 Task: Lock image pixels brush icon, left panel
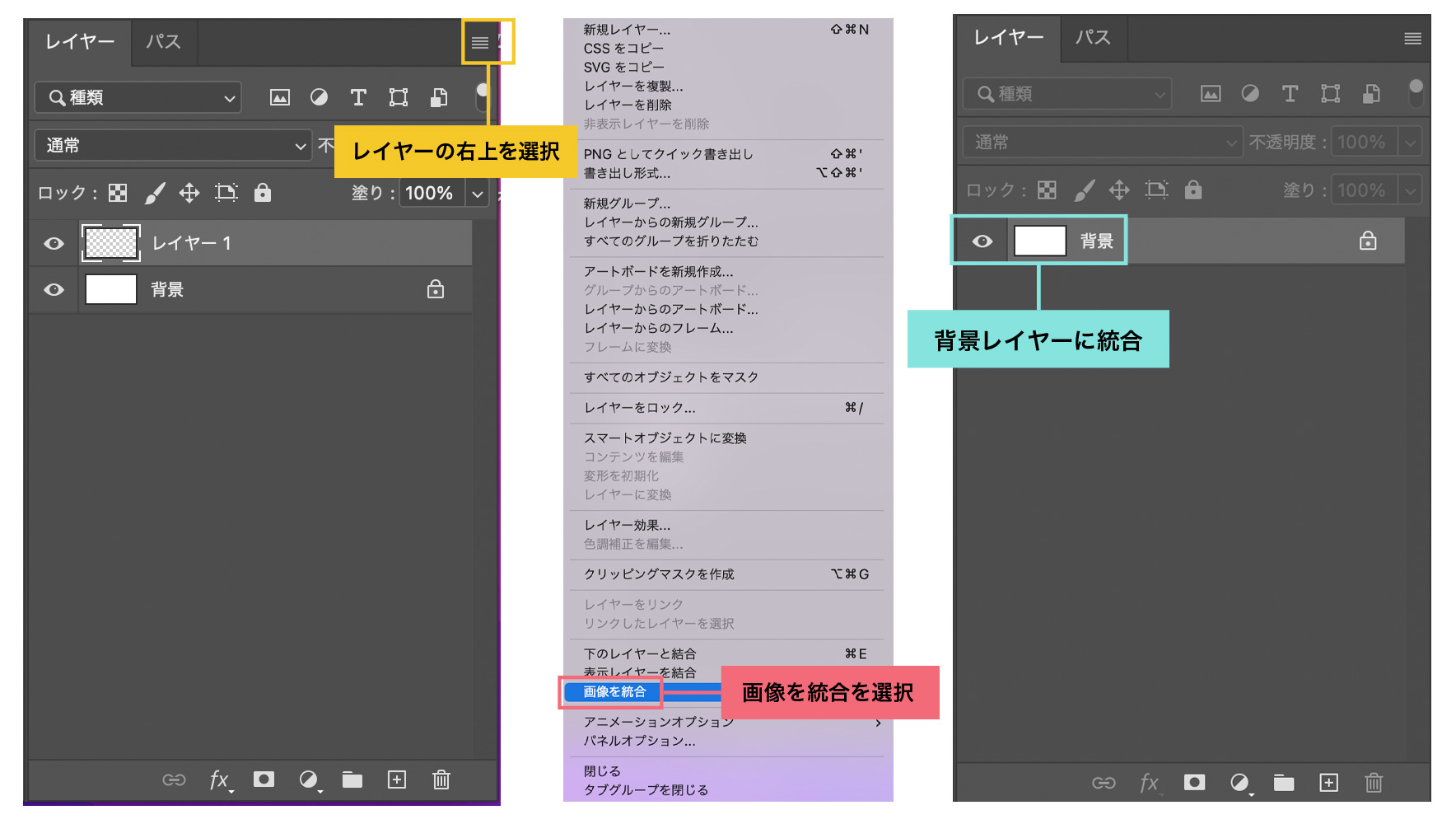coord(155,193)
